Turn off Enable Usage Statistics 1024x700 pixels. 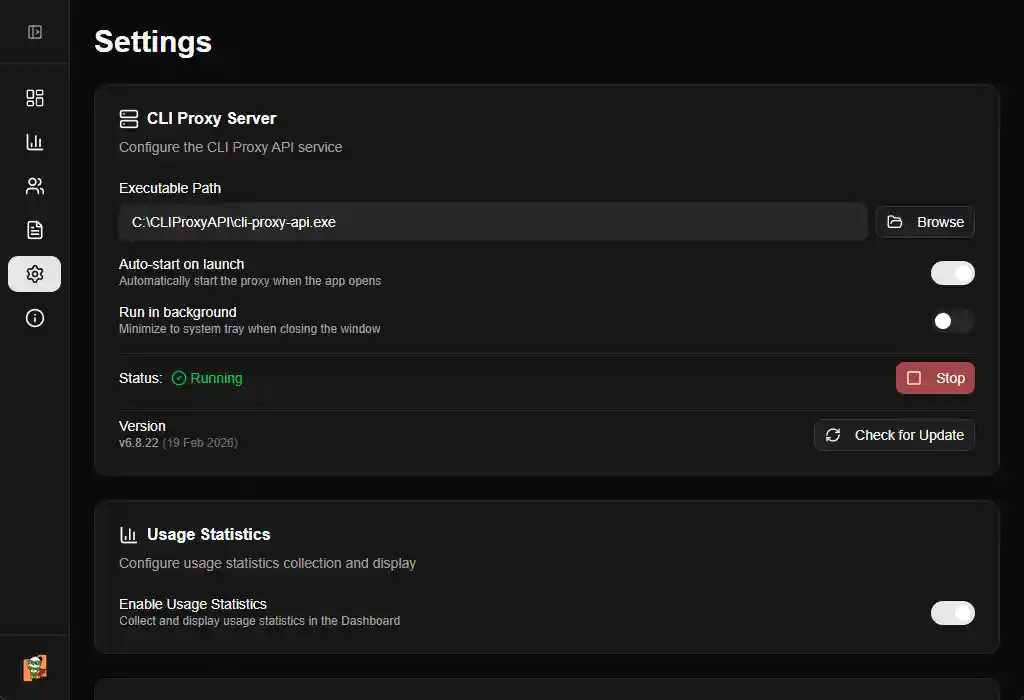point(952,613)
